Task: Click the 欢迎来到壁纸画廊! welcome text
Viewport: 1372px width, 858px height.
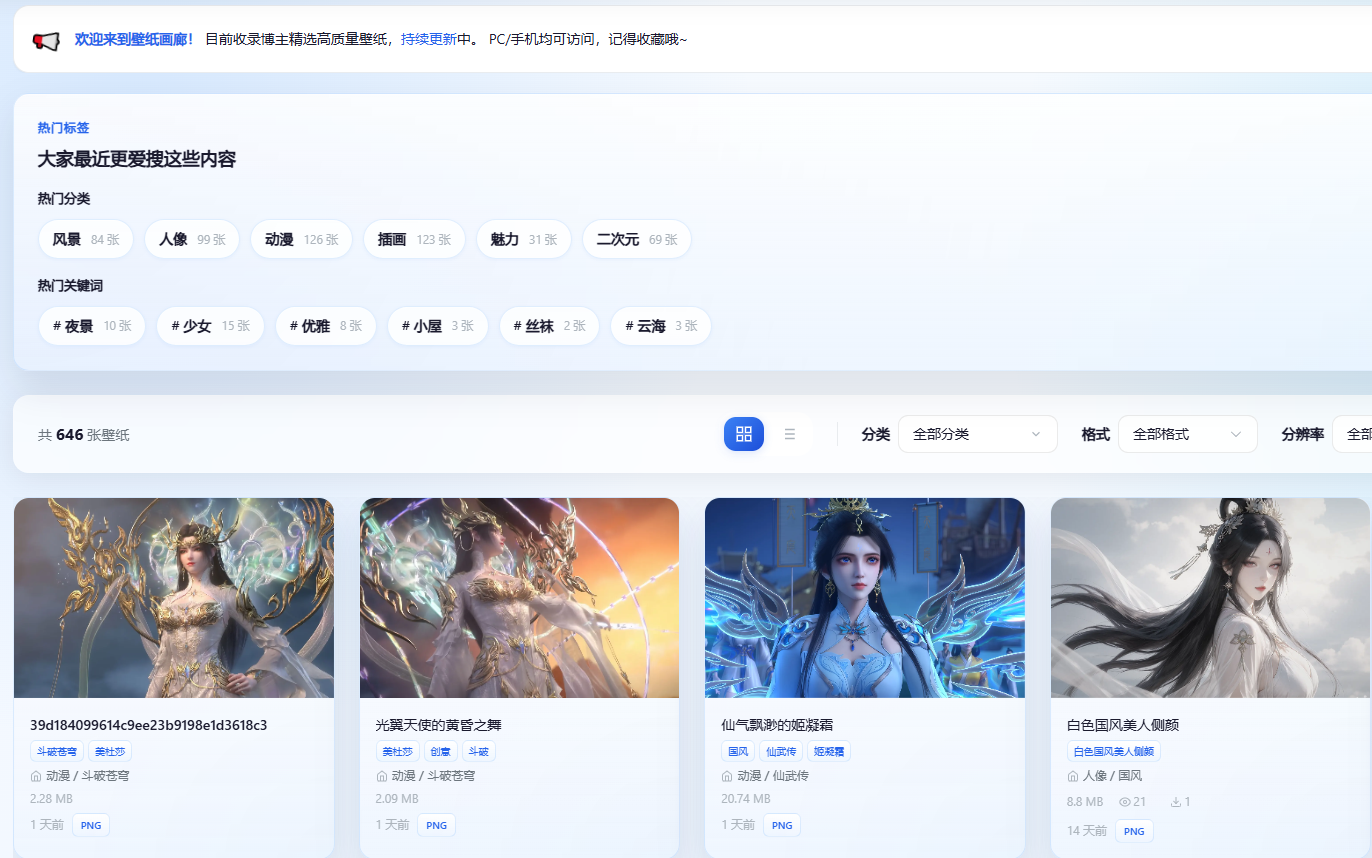Action: coord(135,39)
